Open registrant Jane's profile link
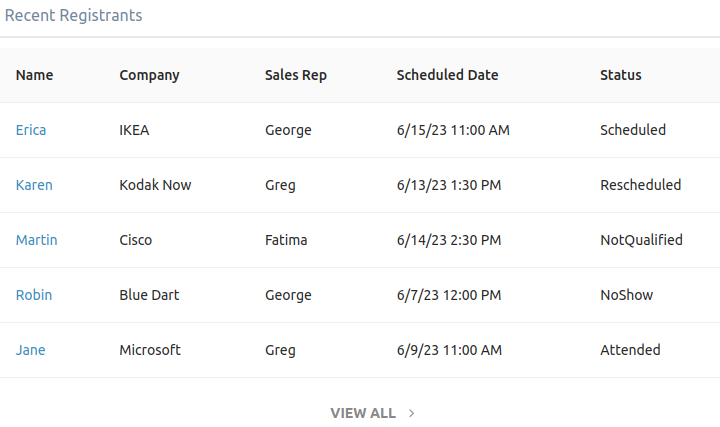The image size is (720, 427). coord(30,350)
